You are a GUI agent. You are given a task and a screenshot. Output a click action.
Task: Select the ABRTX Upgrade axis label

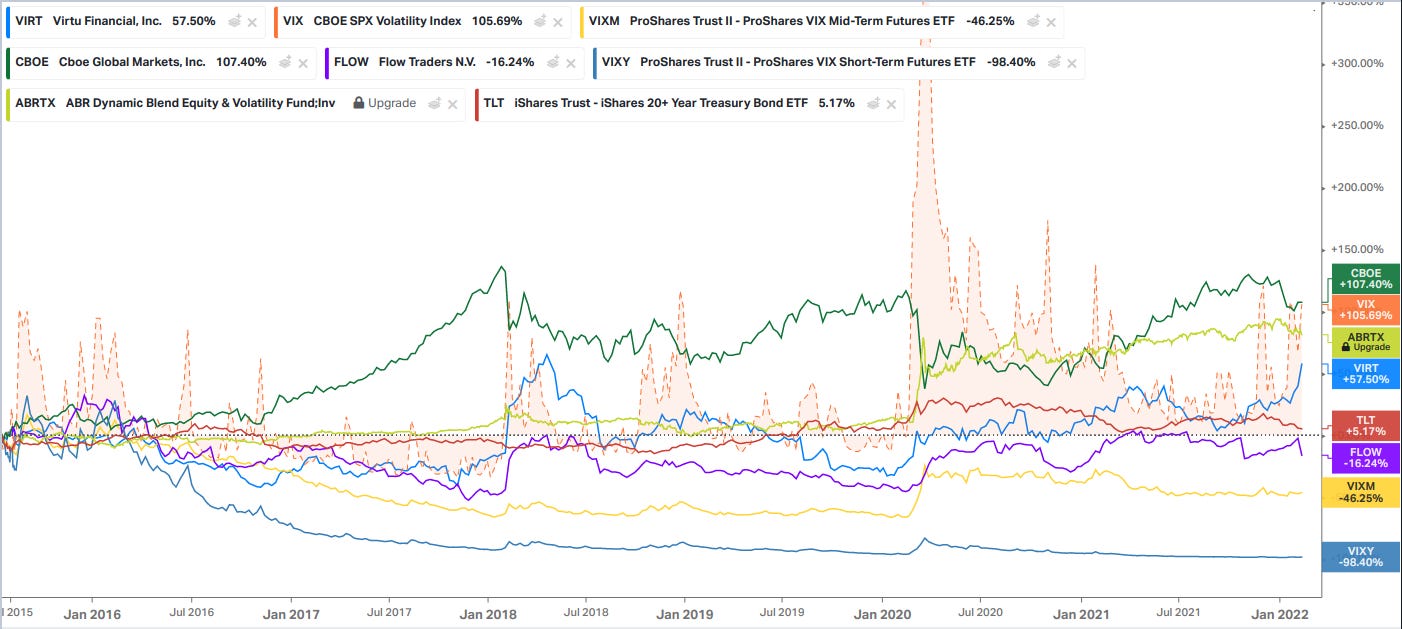1365,342
